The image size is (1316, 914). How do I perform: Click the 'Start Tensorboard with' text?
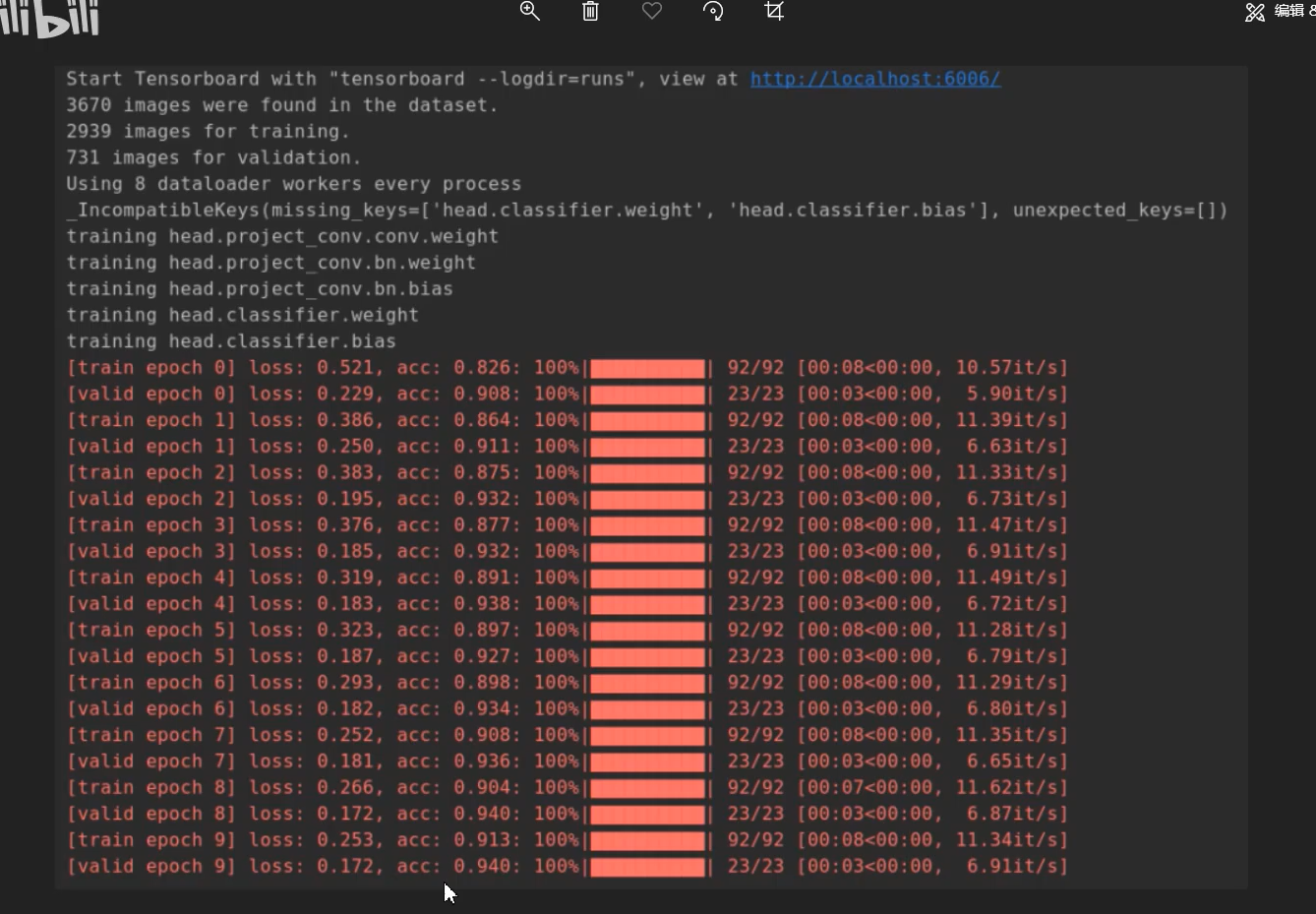click(x=192, y=79)
